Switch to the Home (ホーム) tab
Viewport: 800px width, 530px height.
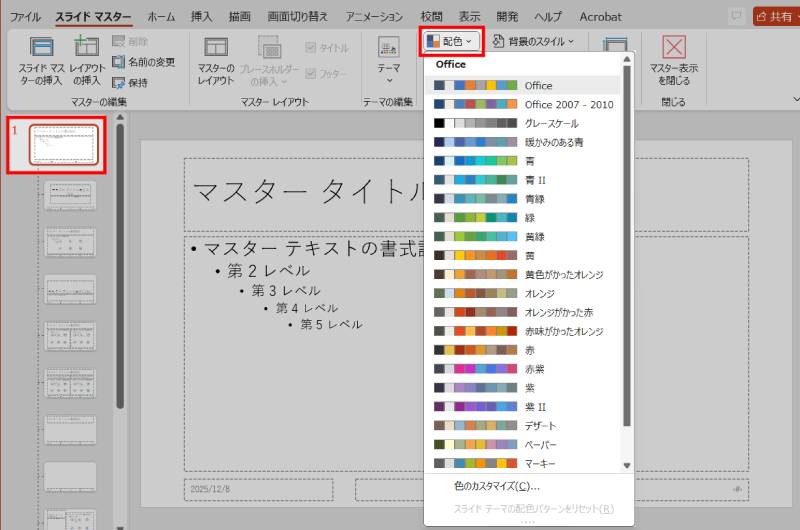(161, 17)
